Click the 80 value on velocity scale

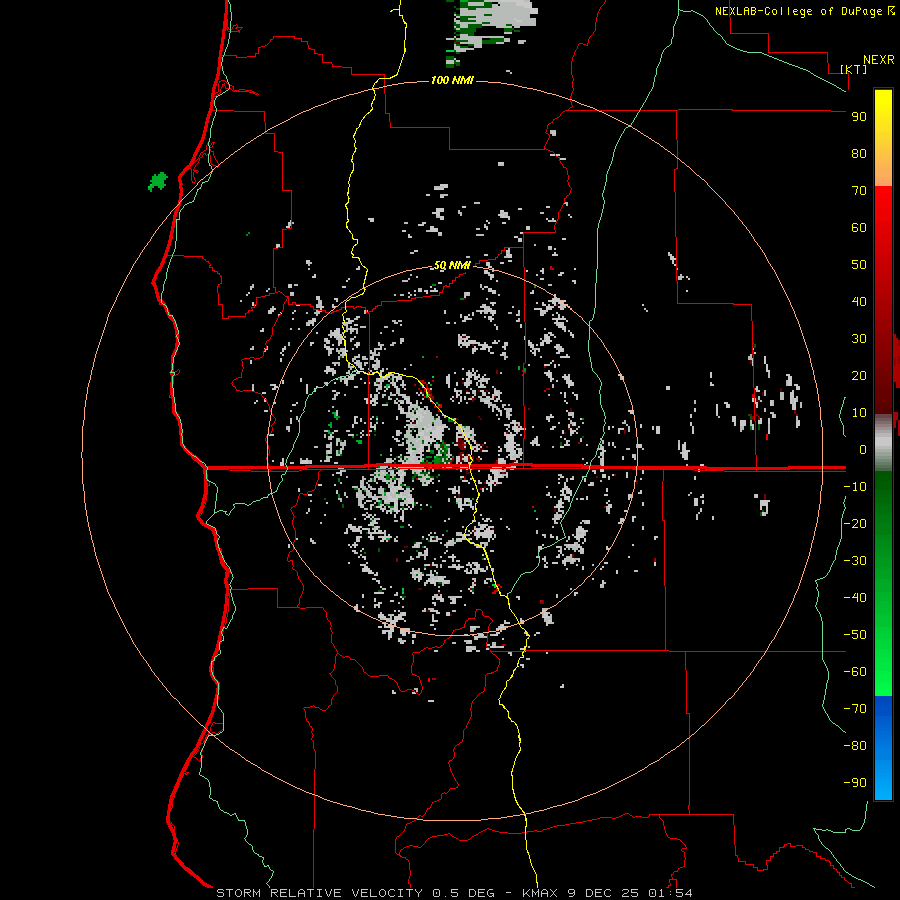click(859, 154)
